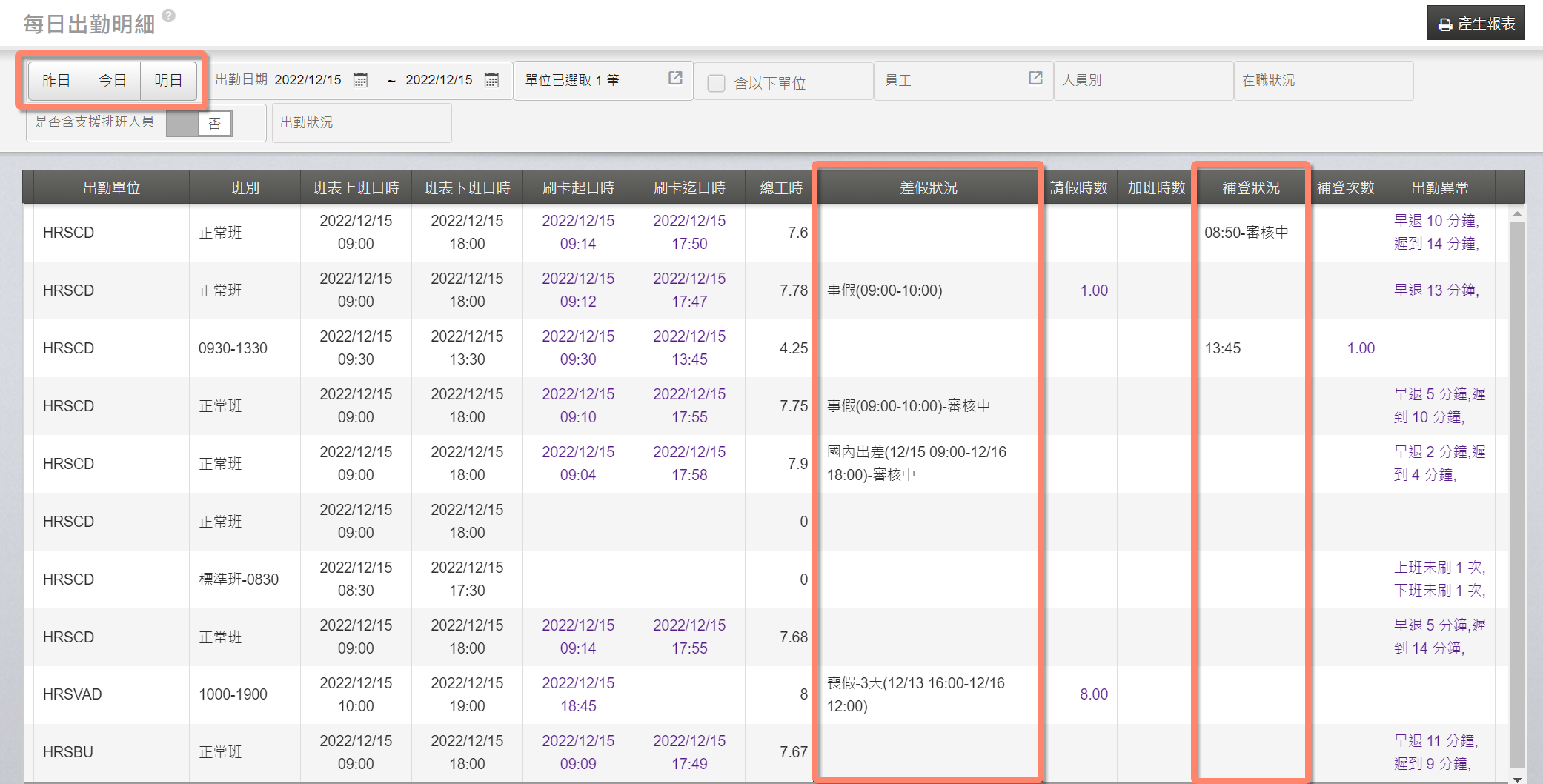This screenshot has width=1543, height=784.
Task: Open the employee selection popup icon
Action: click(1035, 78)
